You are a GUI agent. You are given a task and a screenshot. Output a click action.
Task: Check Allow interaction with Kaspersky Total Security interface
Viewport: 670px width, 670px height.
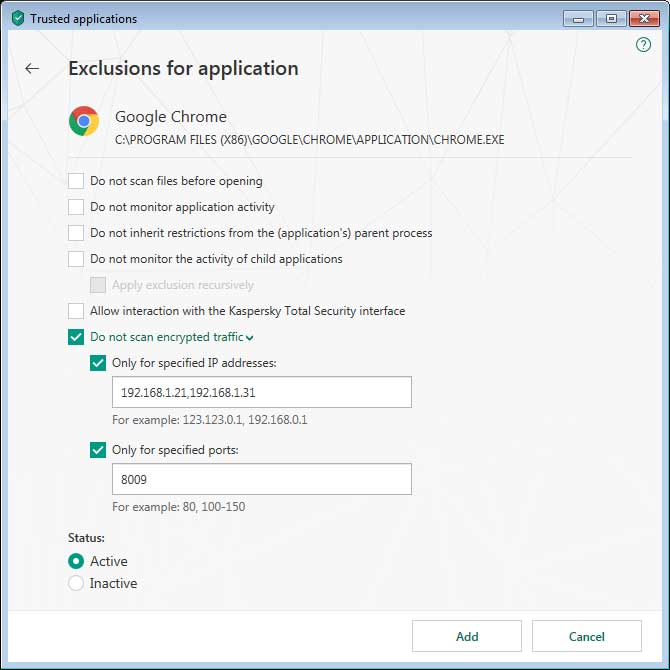click(x=76, y=311)
